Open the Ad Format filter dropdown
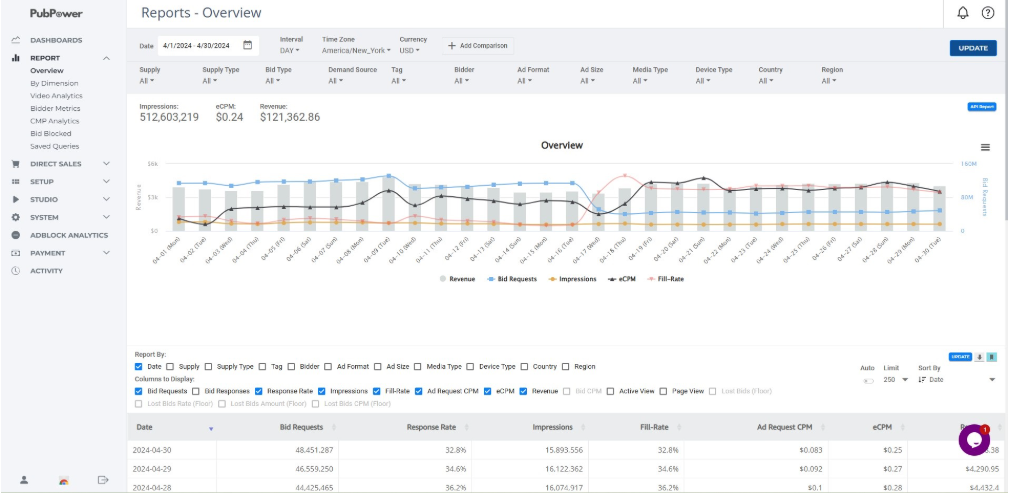The height and width of the screenshot is (493, 1009). [x=525, y=81]
